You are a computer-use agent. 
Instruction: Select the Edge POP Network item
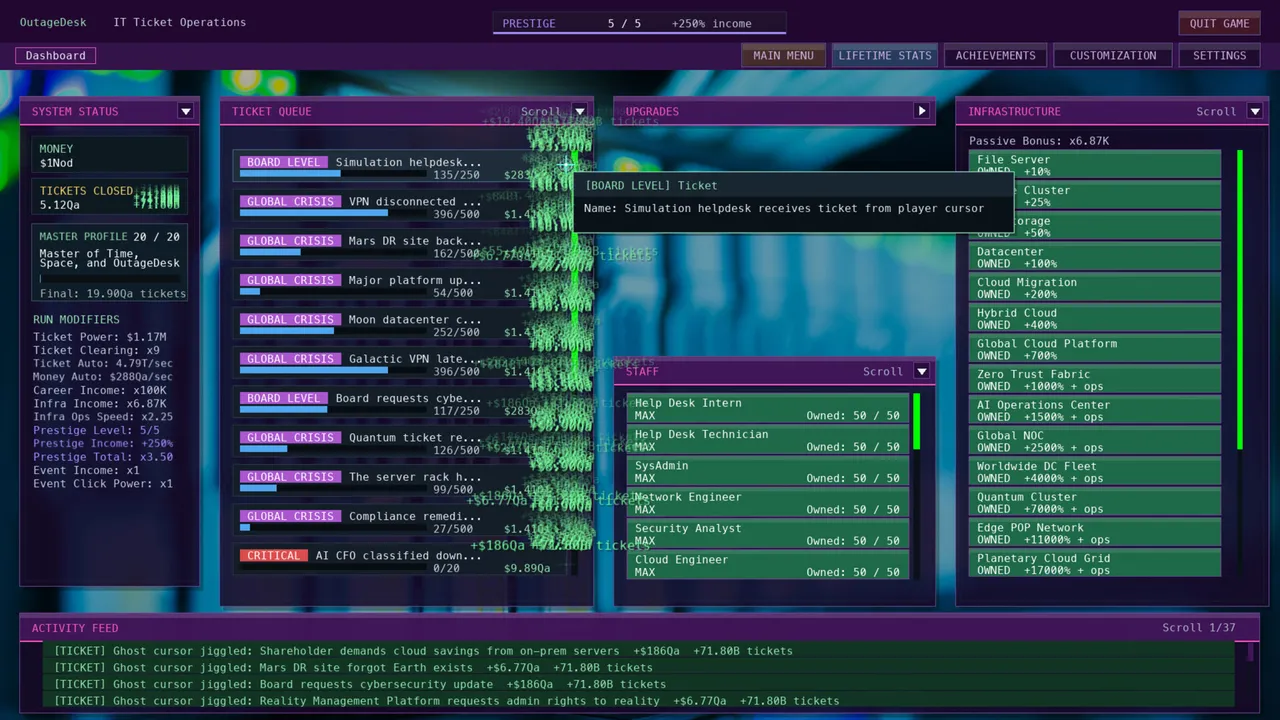coord(1095,533)
